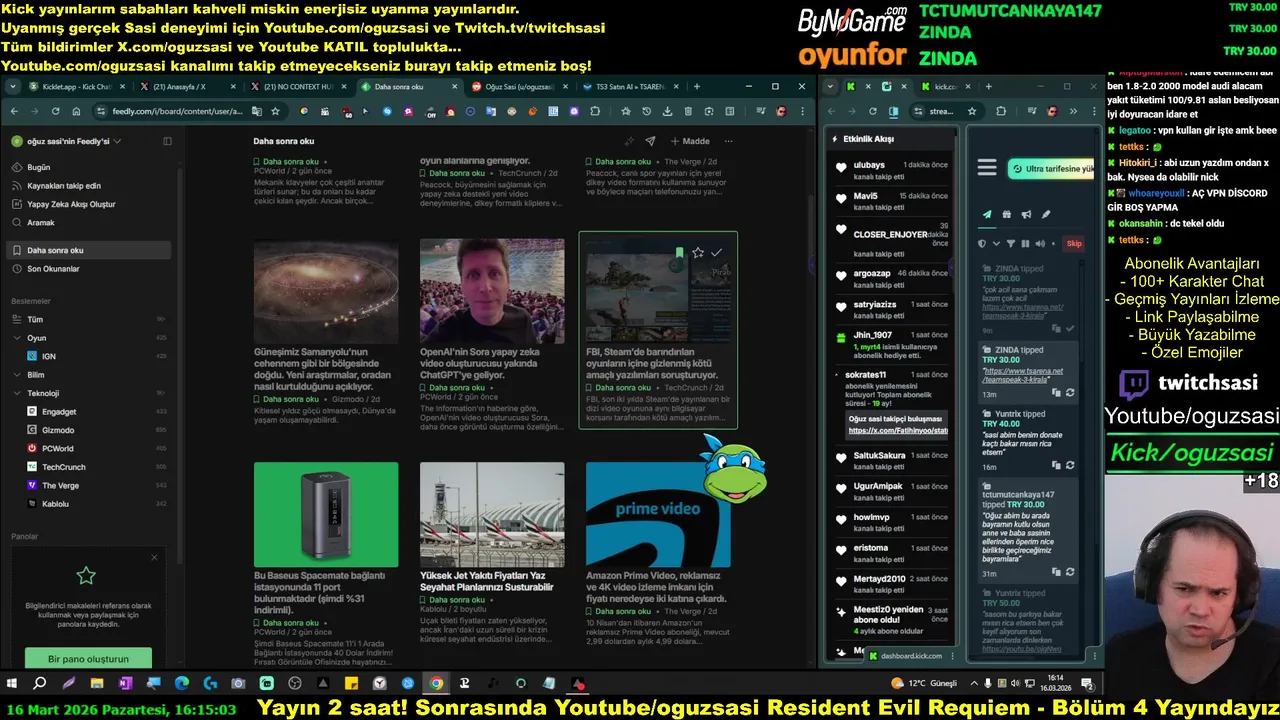Copy the Yuntrix TRY 40.00 tip message
The width and height of the screenshot is (1280, 720).
[1056, 465]
